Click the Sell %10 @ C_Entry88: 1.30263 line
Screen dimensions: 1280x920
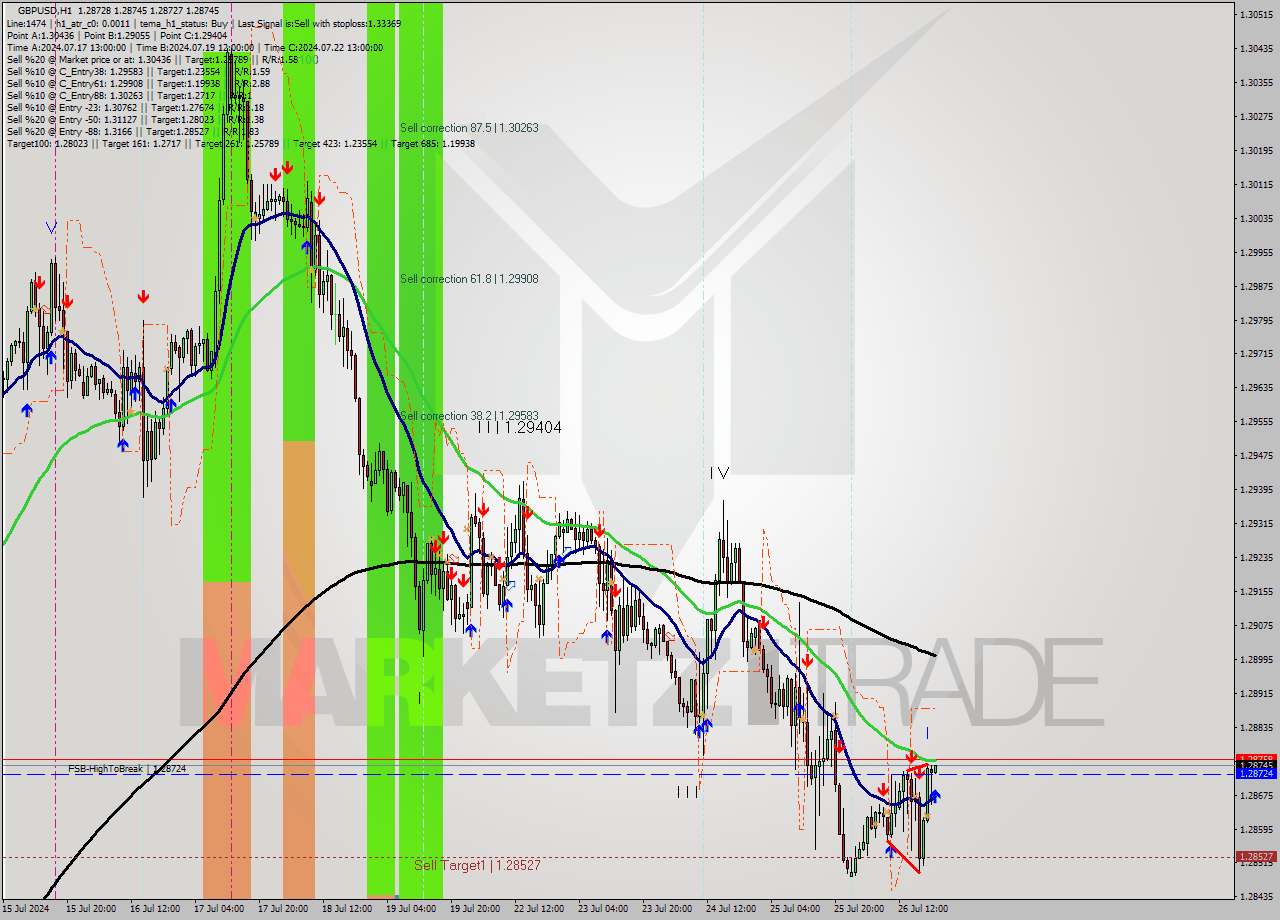tap(128, 95)
